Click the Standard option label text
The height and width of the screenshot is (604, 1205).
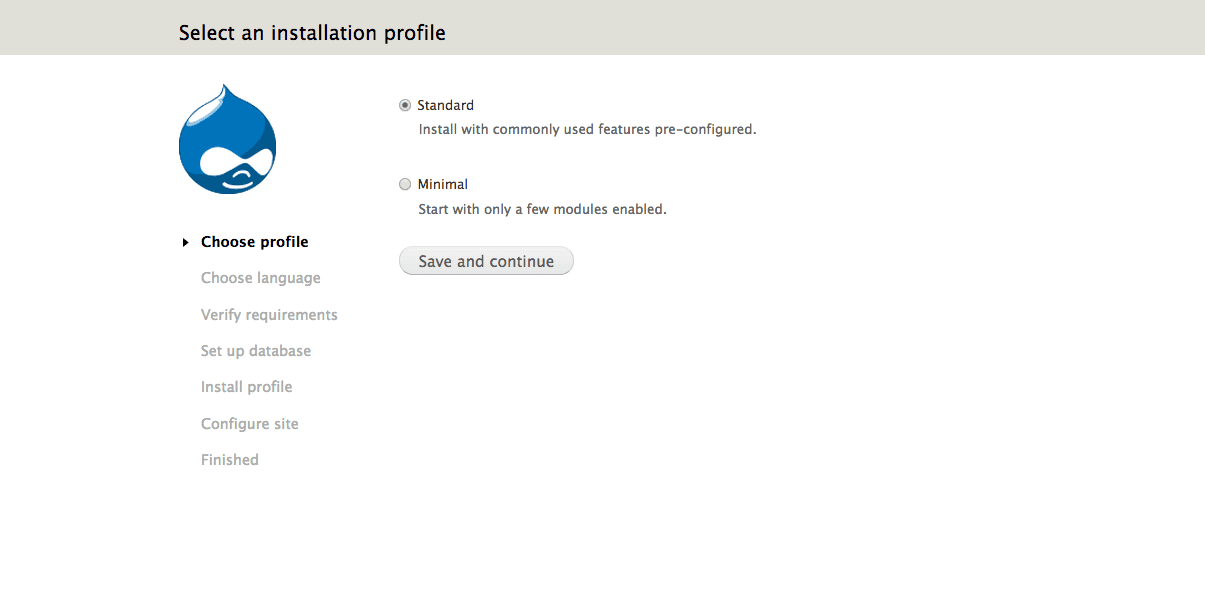[x=445, y=105]
